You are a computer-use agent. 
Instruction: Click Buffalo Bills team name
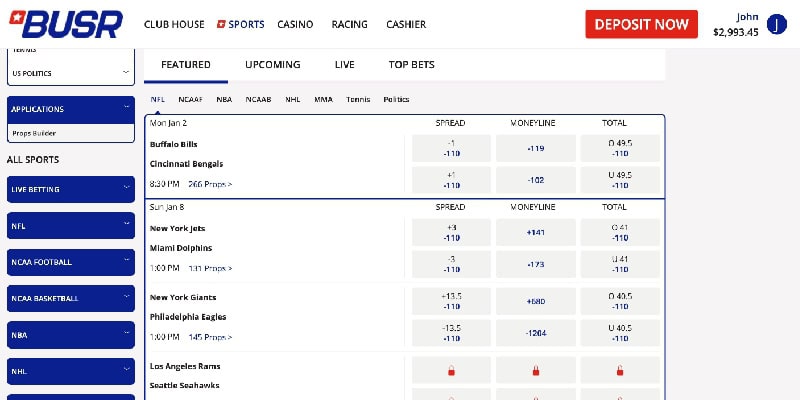173,144
